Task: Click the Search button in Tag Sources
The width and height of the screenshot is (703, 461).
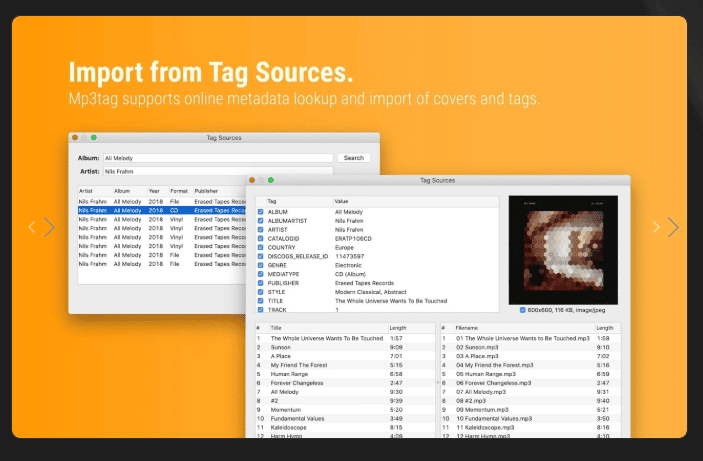Action: (353, 158)
